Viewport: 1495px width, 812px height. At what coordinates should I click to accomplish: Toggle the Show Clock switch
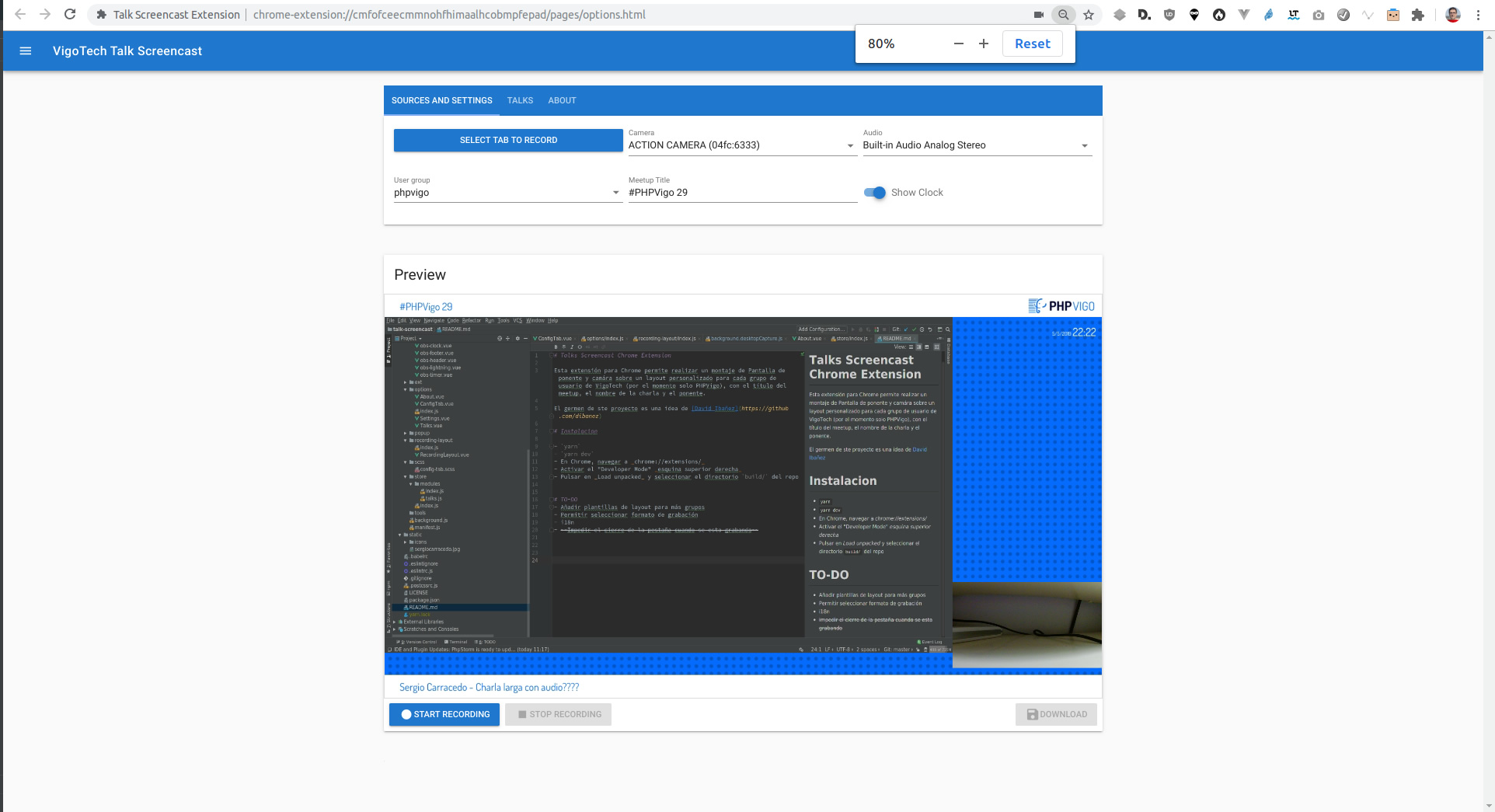875,193
